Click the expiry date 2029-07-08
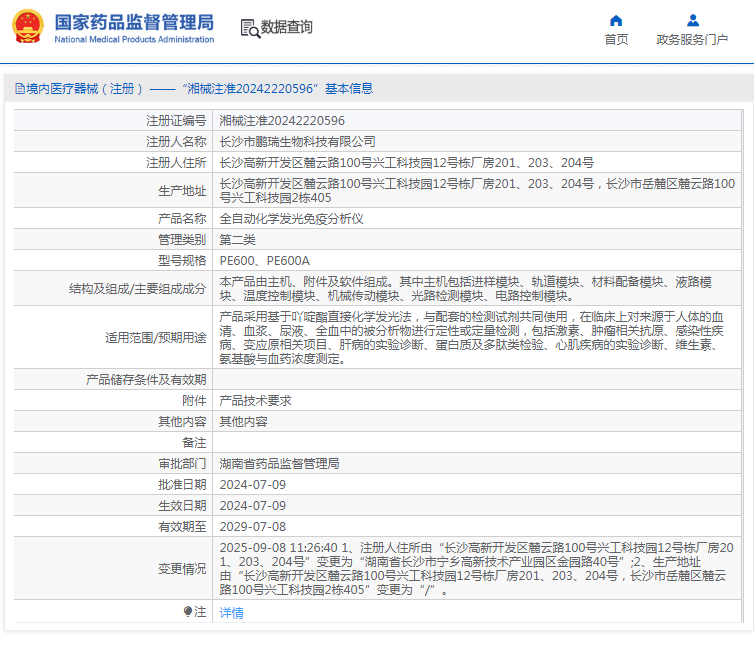The width and height of the screenshot is (754, 645). pos(252,527)
